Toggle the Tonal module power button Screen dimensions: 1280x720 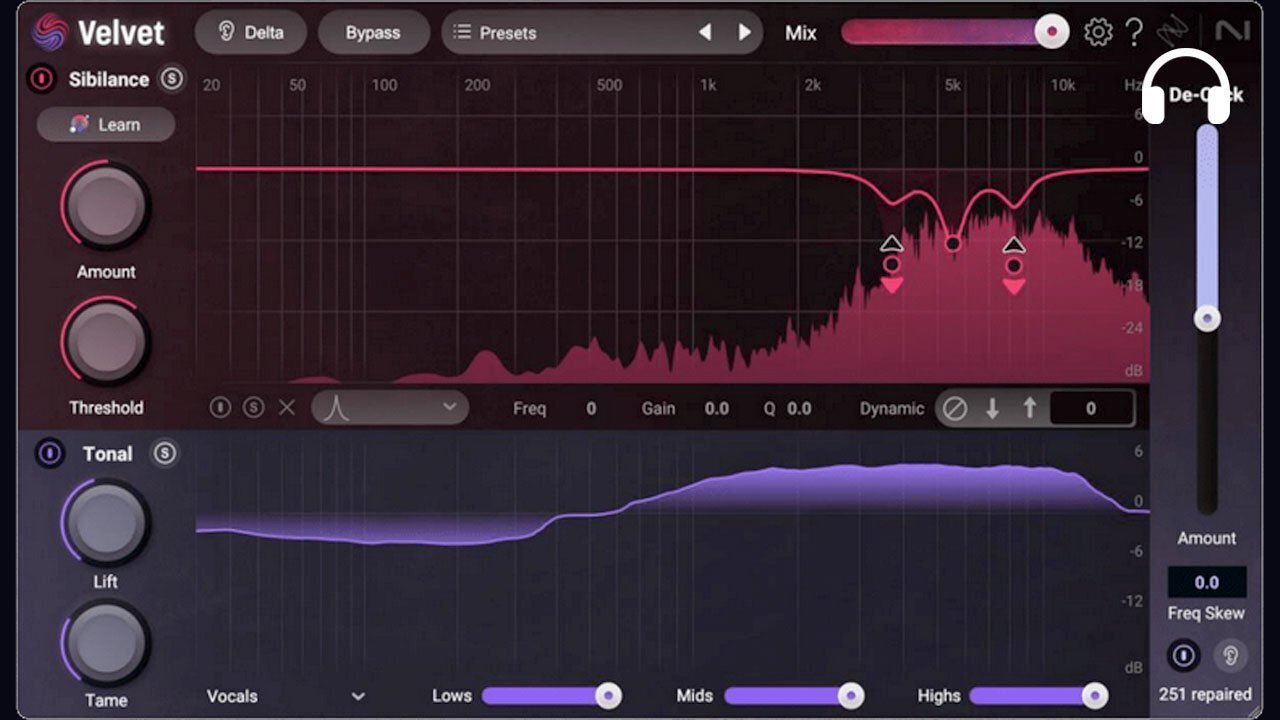click(49, 453)
